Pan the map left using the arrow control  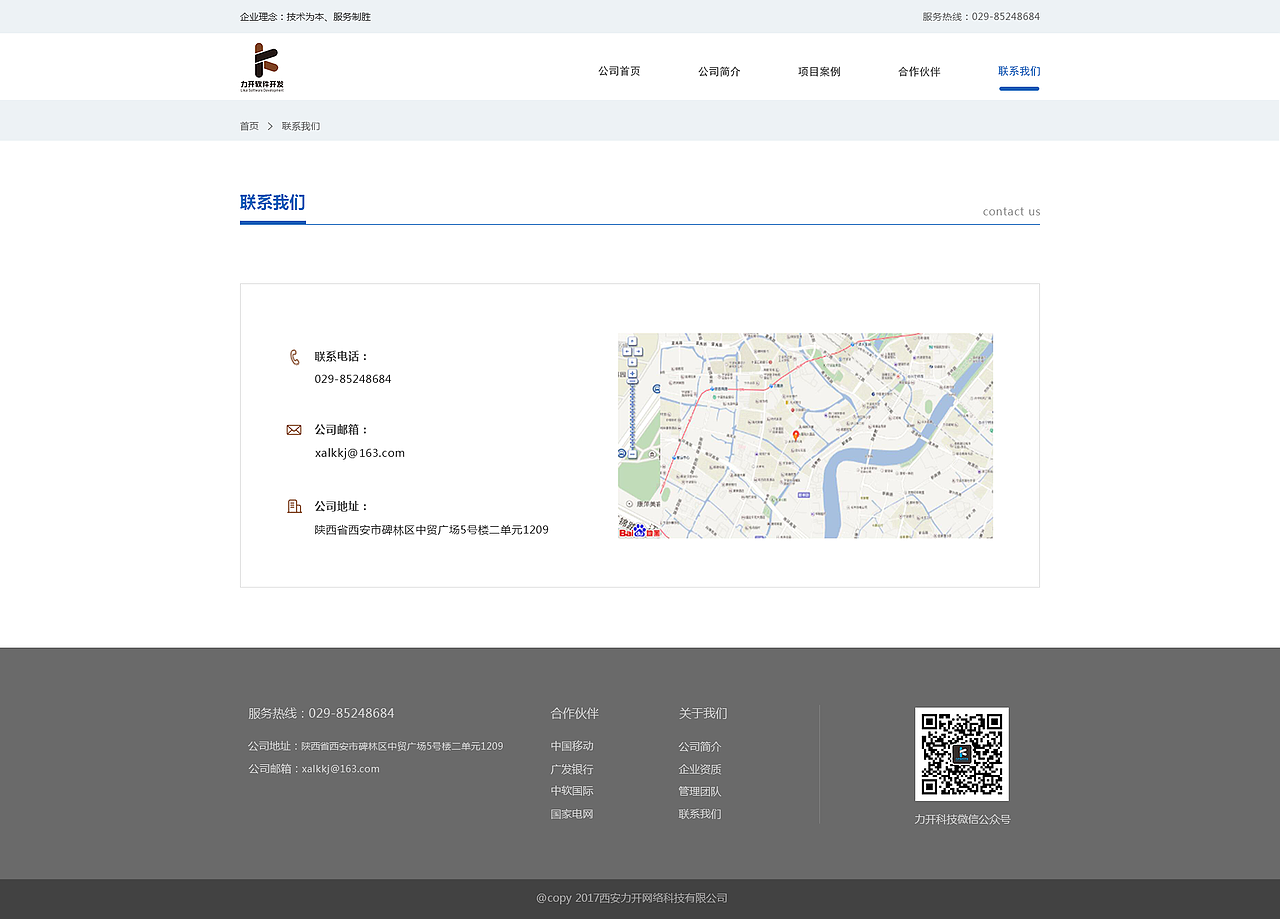(x=627, y=351)
